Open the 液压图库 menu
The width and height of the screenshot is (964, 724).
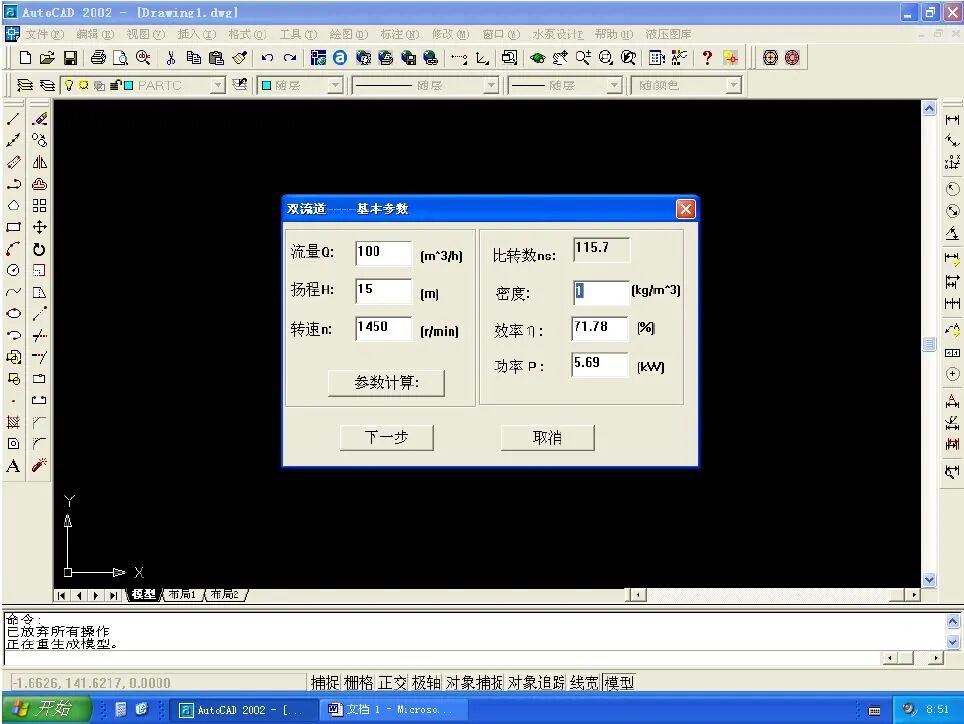668,34
